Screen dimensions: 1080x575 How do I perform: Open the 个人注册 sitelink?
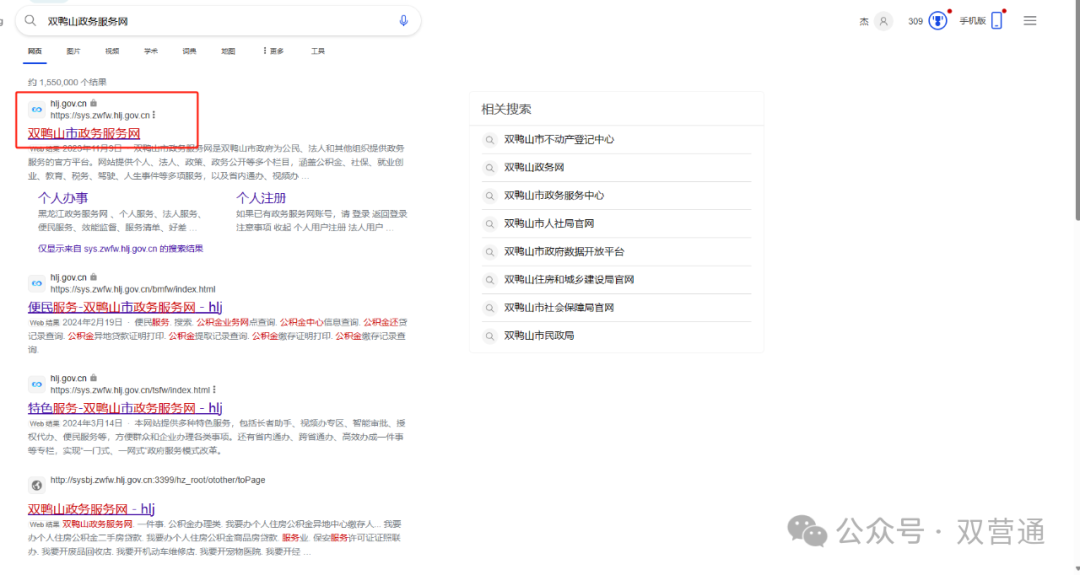pyautogui.click(x=261, y=198)
